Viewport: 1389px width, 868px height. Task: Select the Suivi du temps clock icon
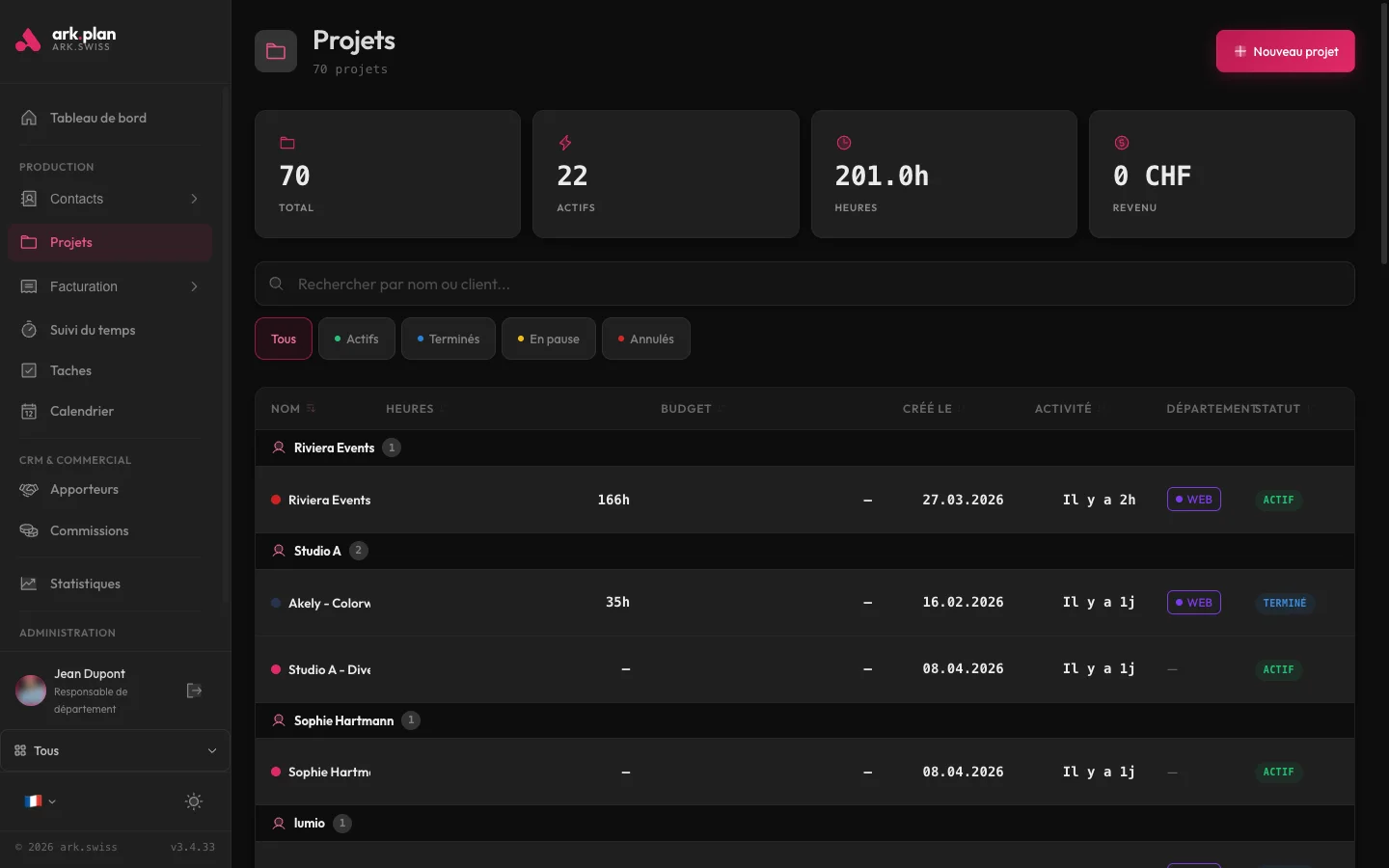tap(29, 330)
